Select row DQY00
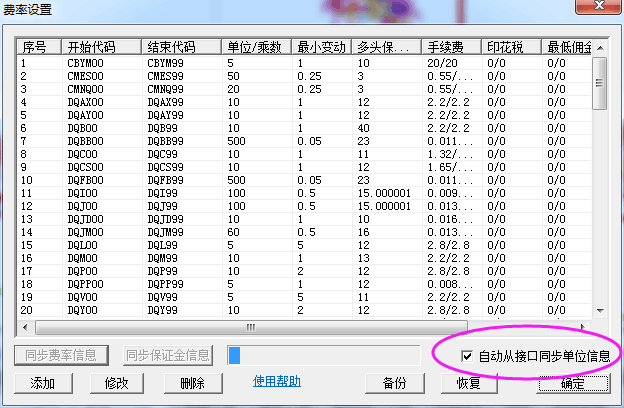This screenshot has height=408, width=624. (x=304, y=310)
